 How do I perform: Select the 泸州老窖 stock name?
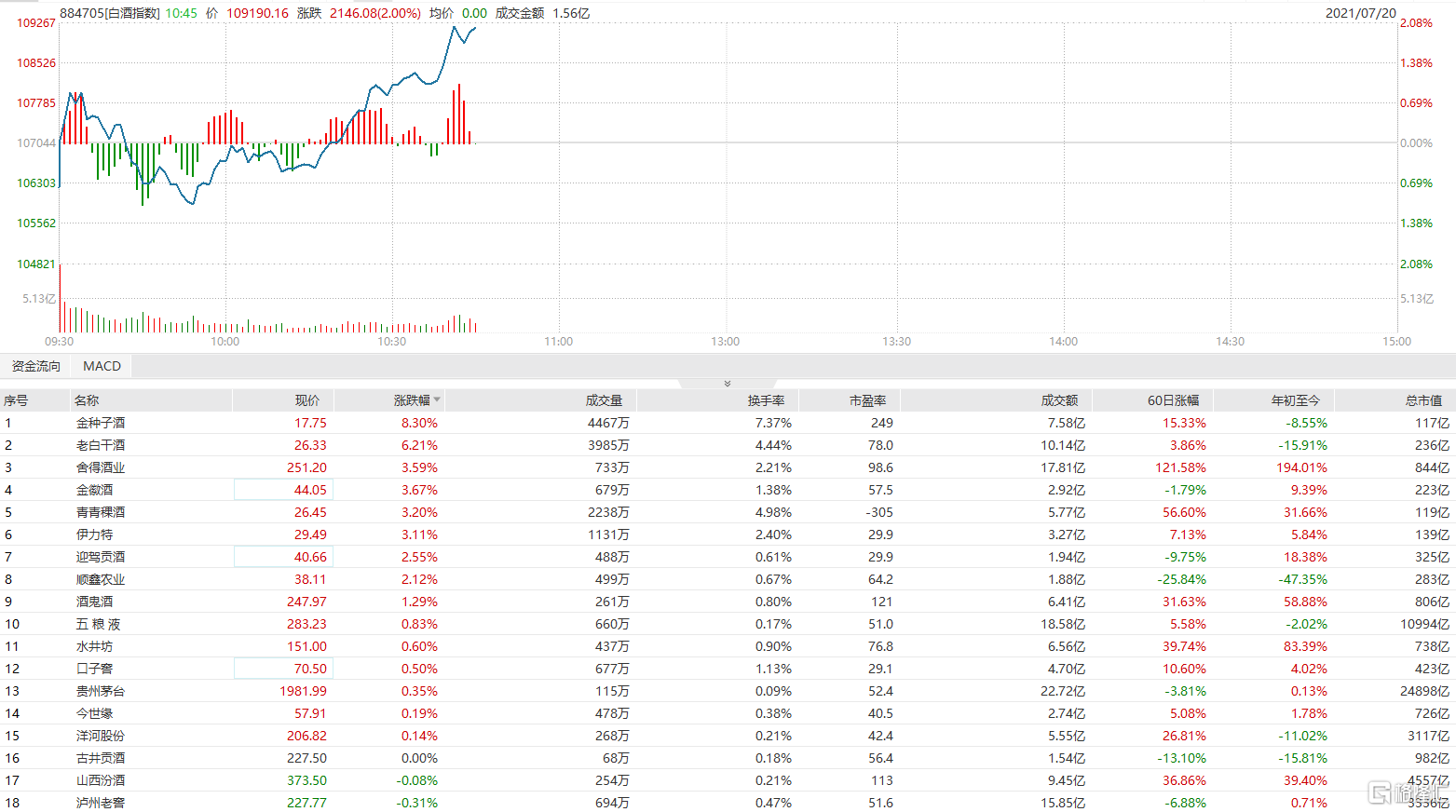(x=101, y=803)
